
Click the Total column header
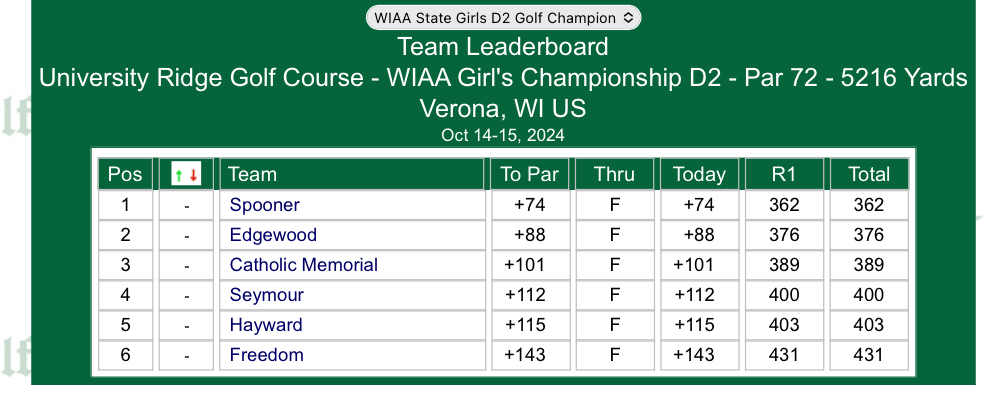point(869,174)
